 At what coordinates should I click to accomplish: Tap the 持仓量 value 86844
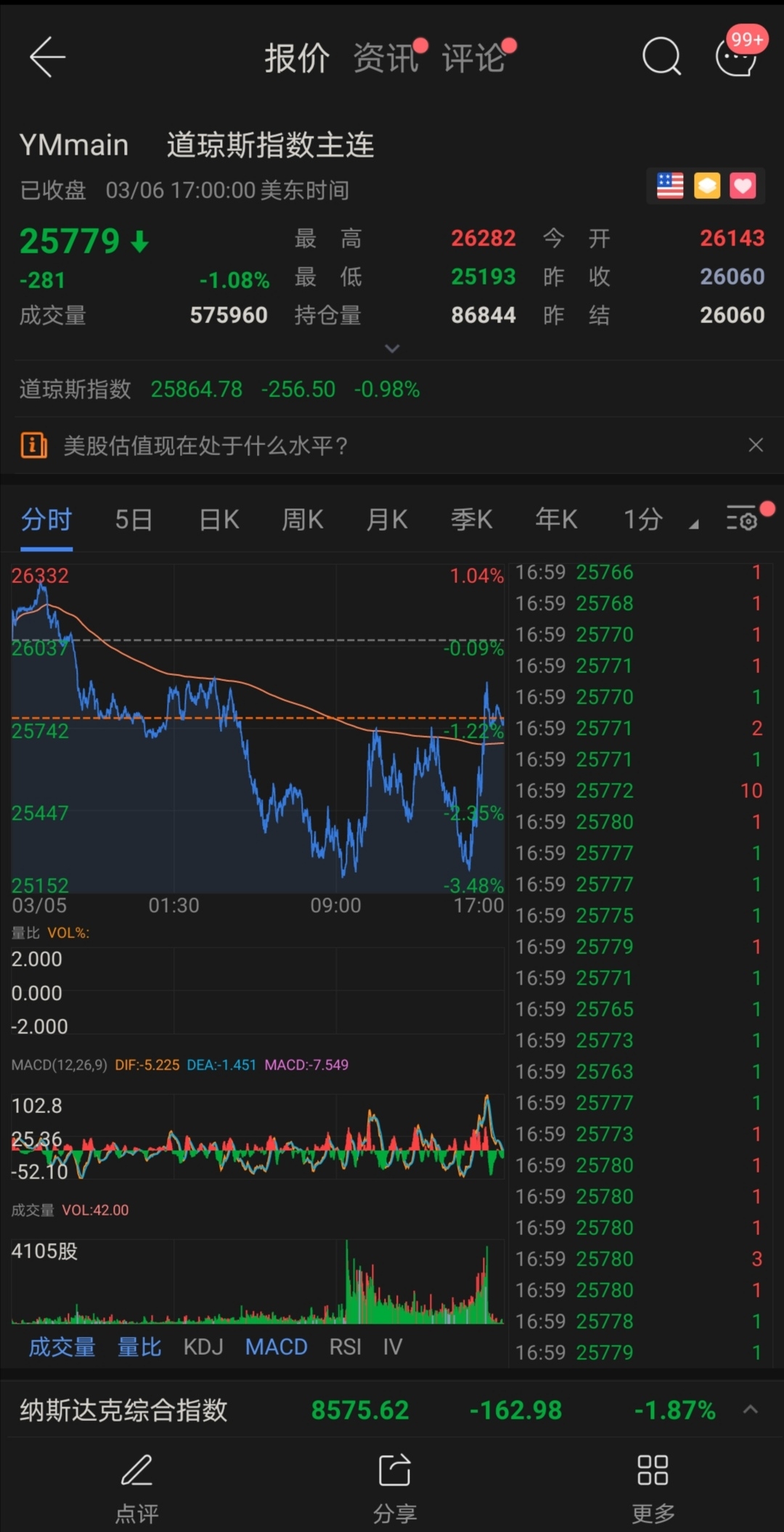(483, 315)
